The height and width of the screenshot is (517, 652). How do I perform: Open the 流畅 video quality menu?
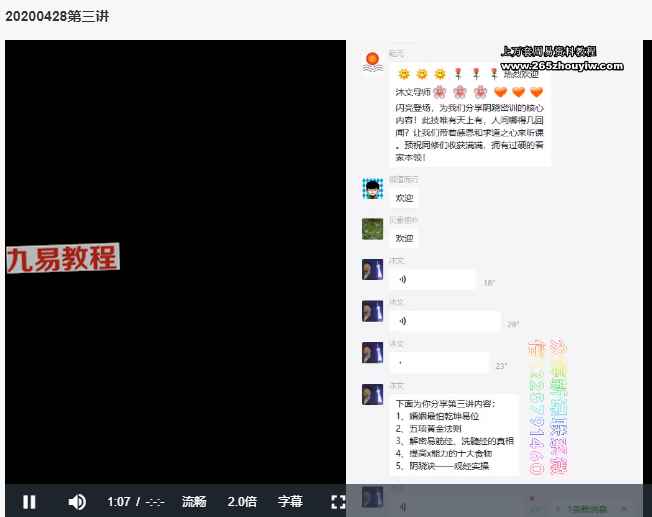click(194, 501)
